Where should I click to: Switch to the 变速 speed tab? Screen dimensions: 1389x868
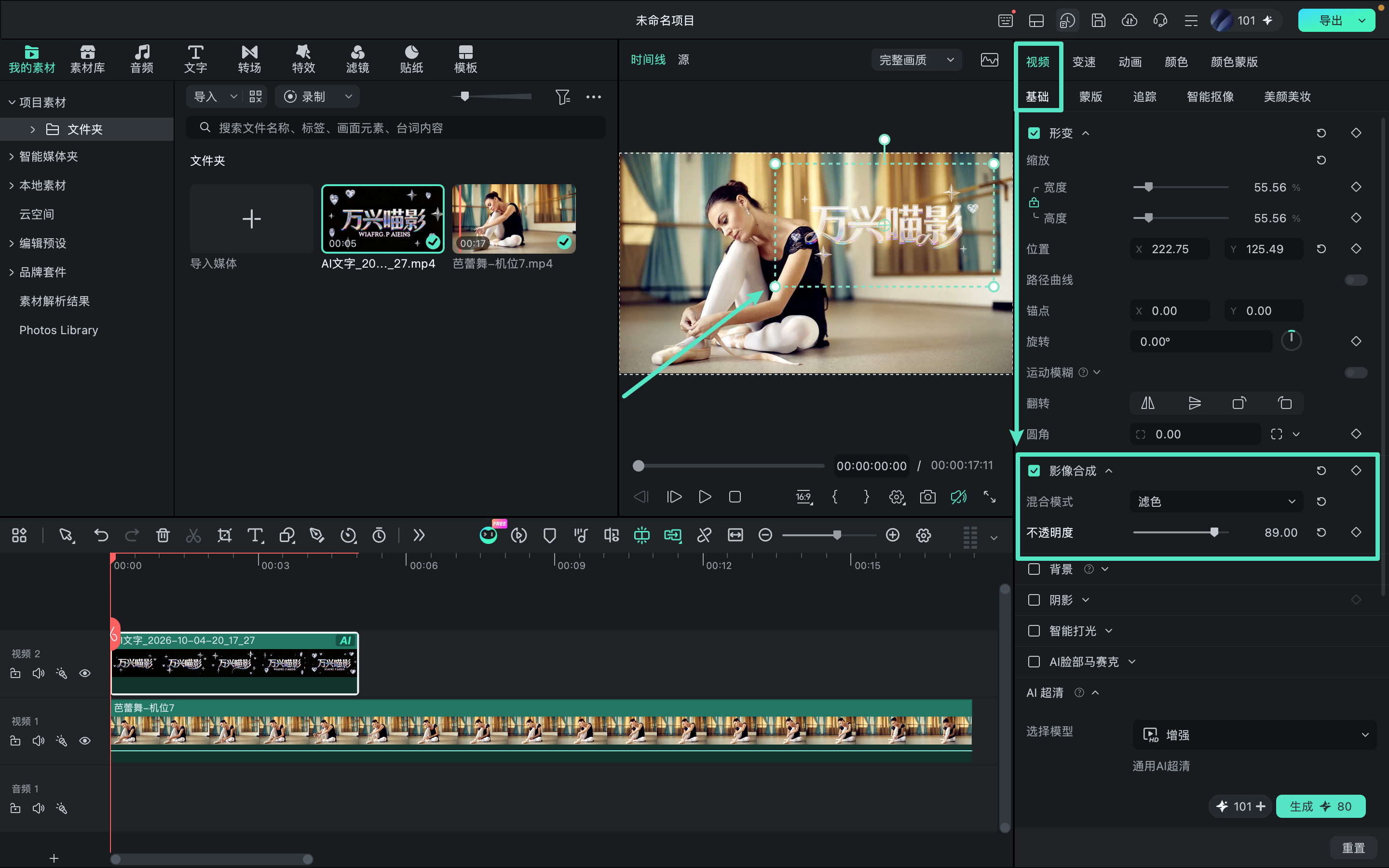(x=1084, y=61)
